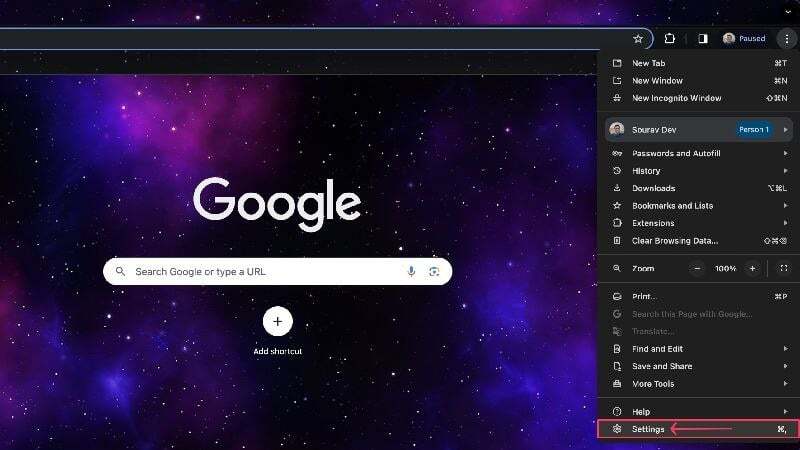Choose New Tab from the menu
800x450 pixels.
(x=698, y=63)
